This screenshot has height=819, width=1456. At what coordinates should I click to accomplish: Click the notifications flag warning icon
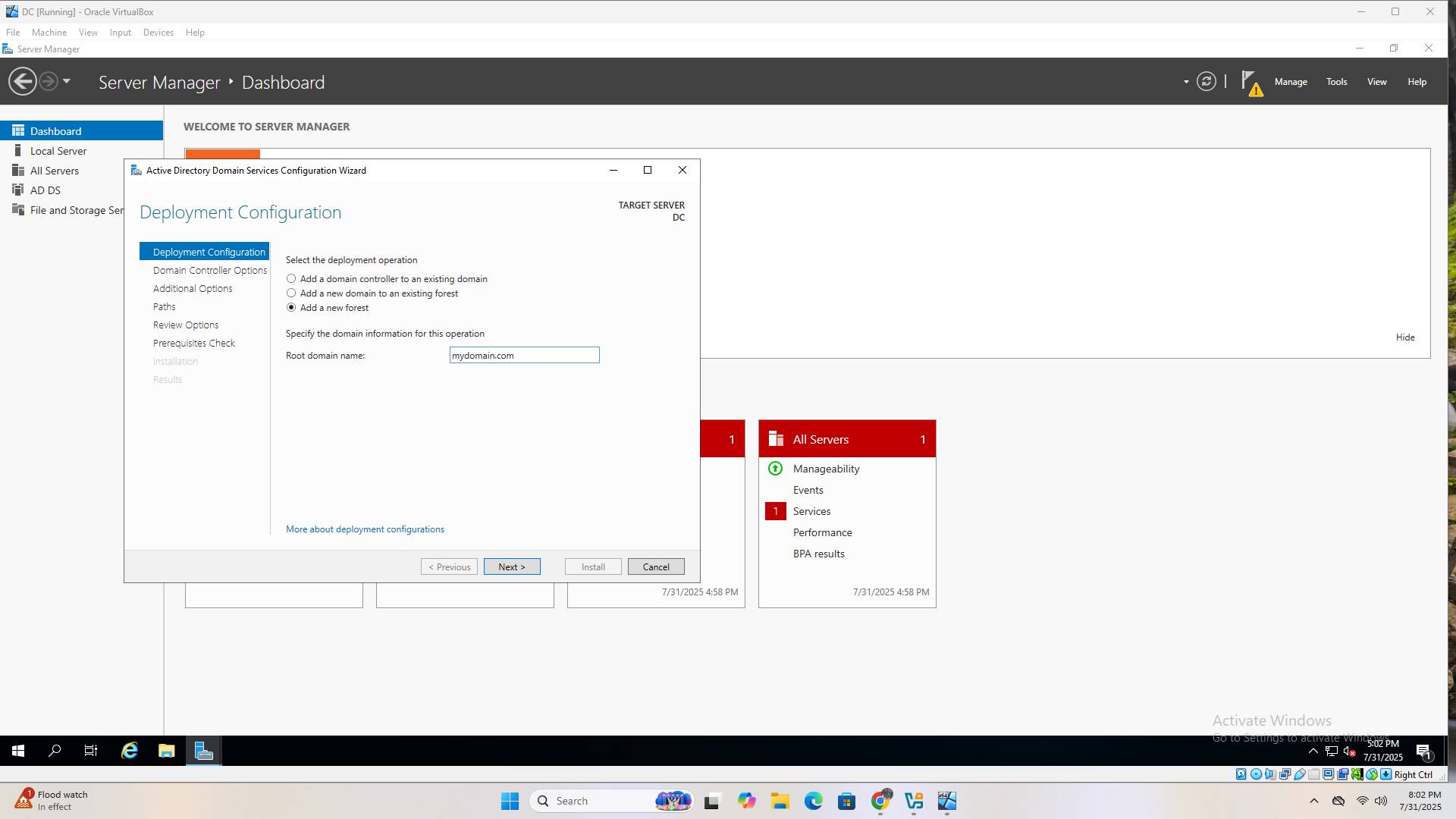tap(1250, 82)
